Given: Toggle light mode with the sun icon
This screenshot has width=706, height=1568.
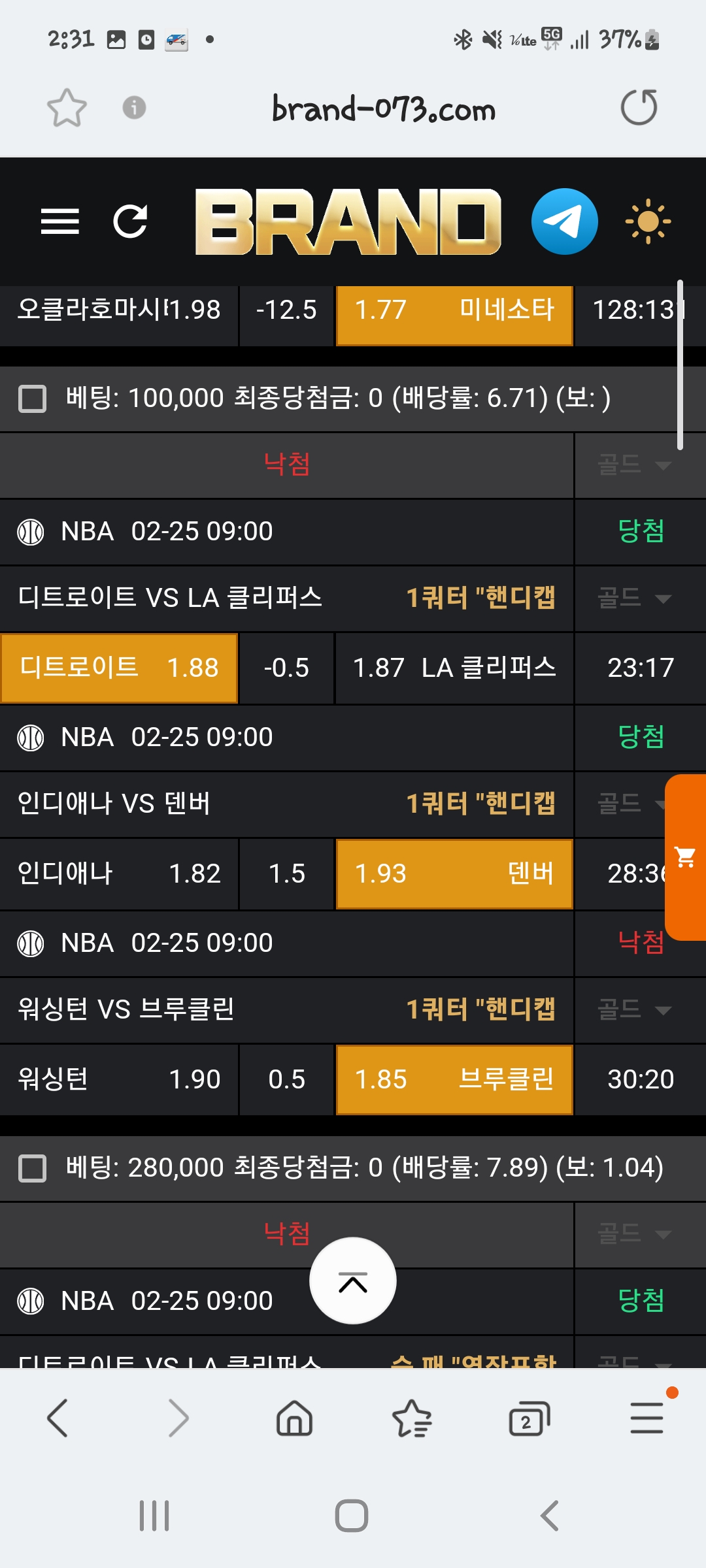Looking at the screenshot, I should [647, 221].
